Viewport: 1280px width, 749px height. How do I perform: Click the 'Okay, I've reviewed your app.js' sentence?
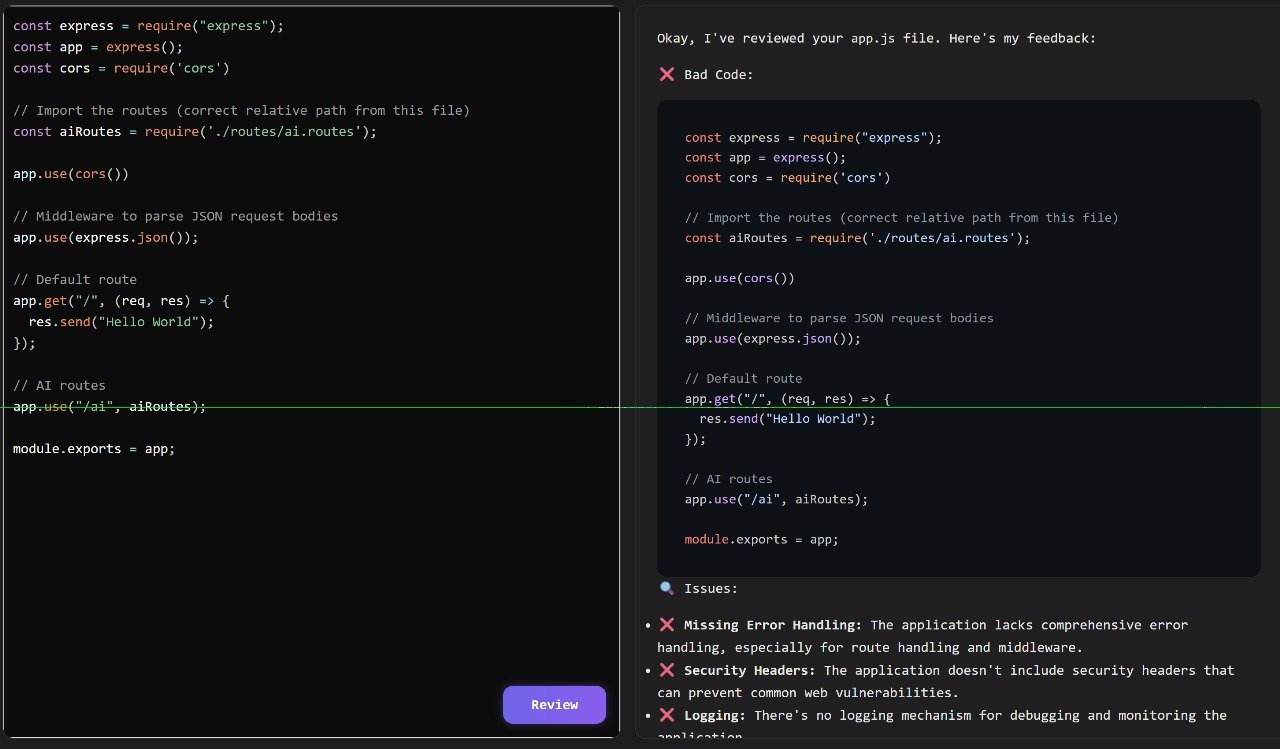coord(877,38)
